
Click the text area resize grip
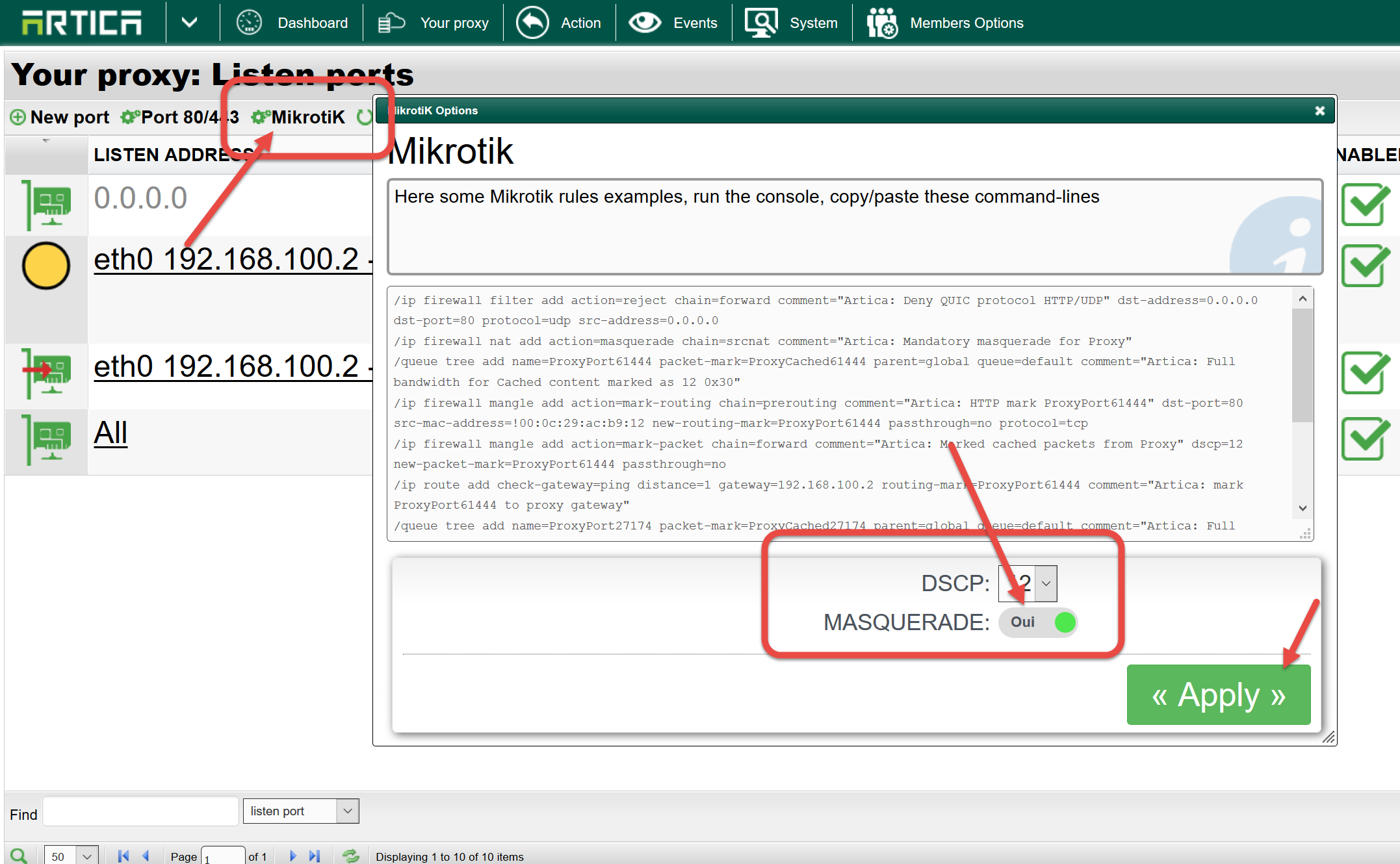(x=1304, y=533)
